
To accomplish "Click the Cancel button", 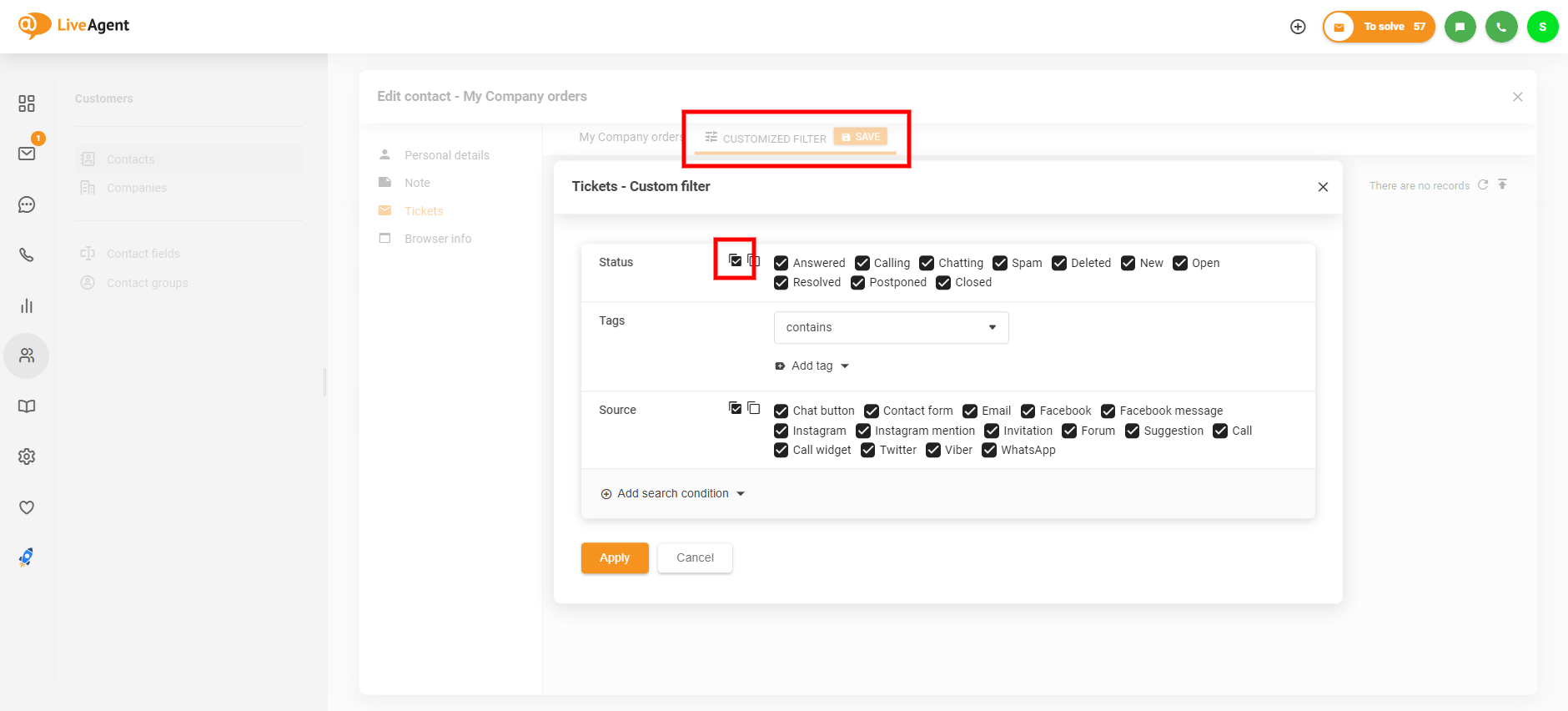I will (695, 557).
